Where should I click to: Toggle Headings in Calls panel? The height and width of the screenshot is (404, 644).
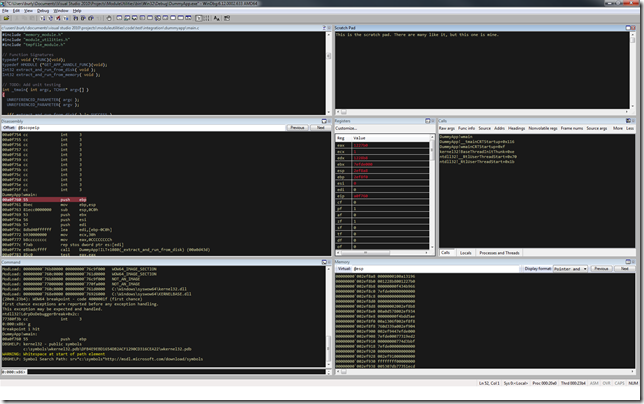pyautogui.click(x=516, y=128)
